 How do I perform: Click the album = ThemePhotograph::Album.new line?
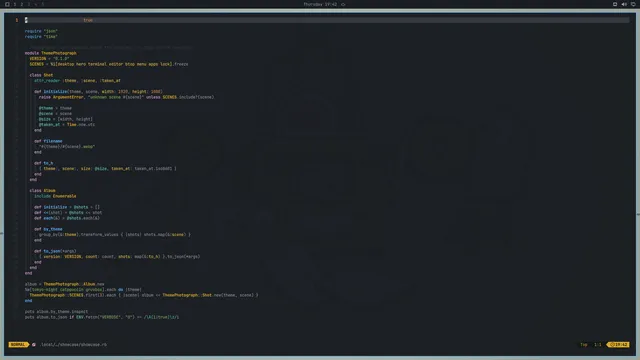64,284
